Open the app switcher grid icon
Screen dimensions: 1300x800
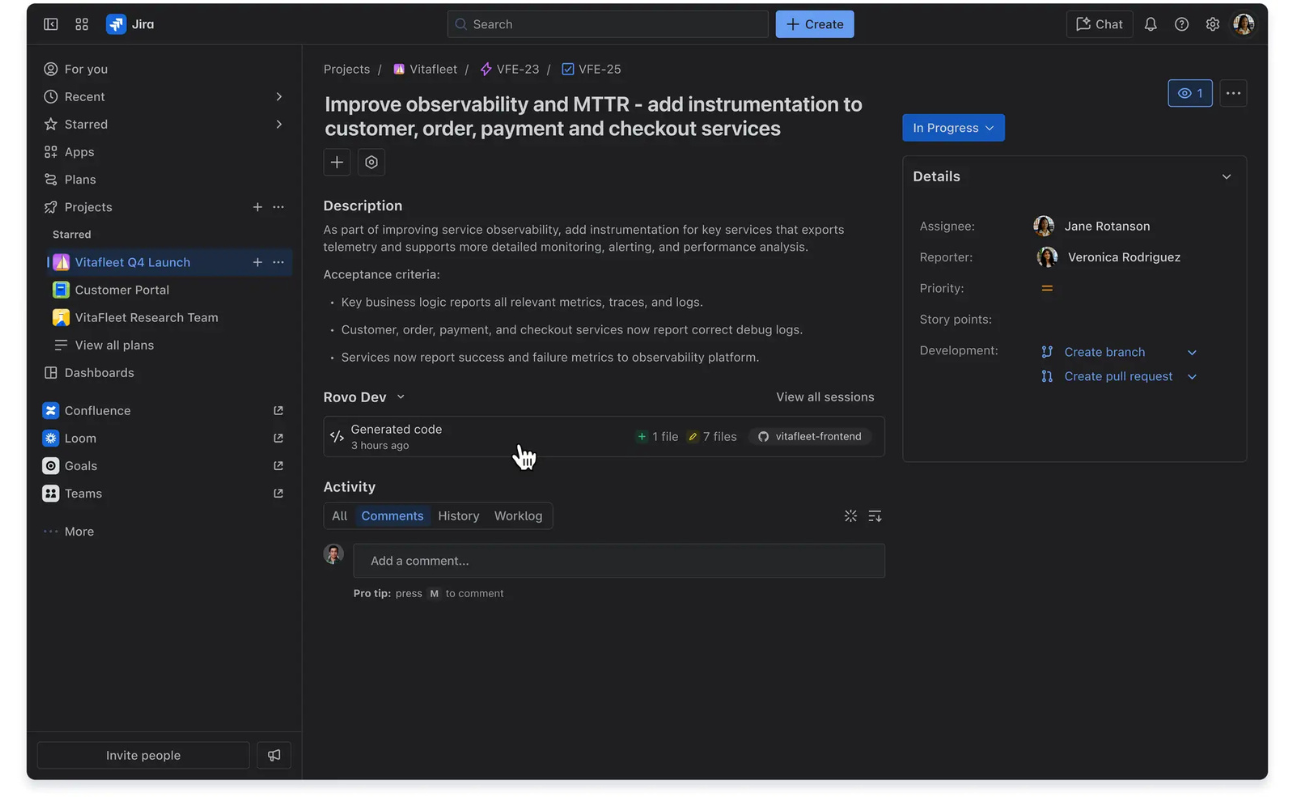[82, 24]
